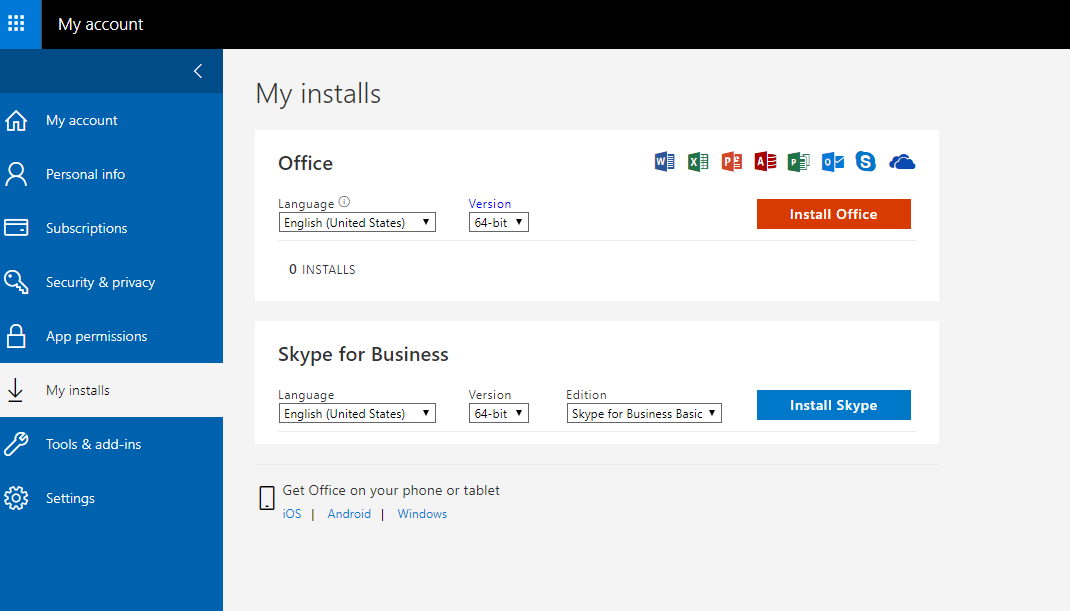Click the Install Skype button
Screen dimensions: 1070x611
(833, 405)
